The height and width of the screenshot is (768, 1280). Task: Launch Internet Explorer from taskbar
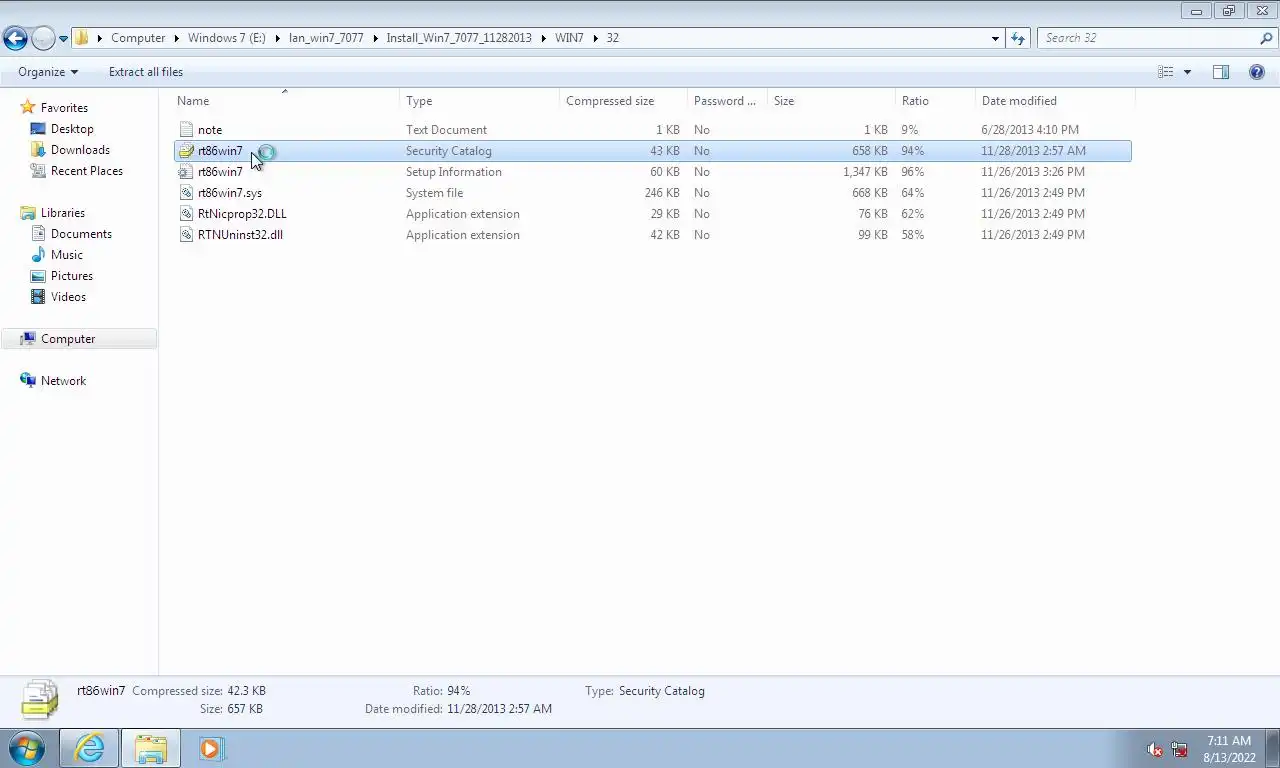click(x=89, y=748)
